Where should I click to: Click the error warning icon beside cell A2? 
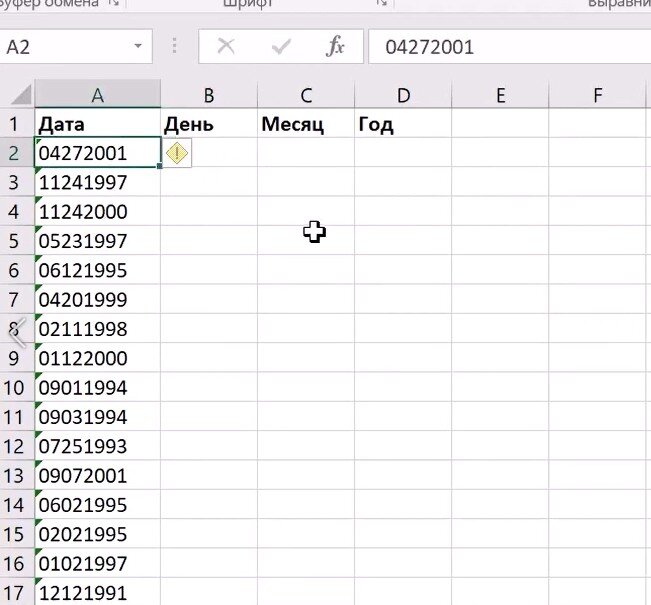tap(177, 153)
